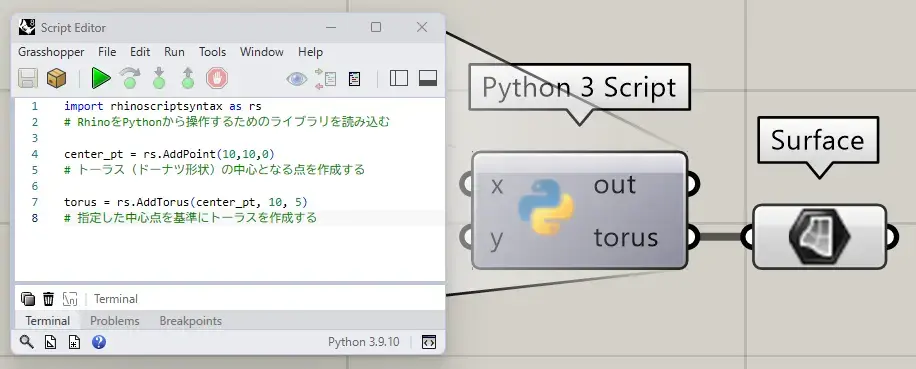Click the copy terminal output icon
Viewport: 916px width, 369px height.
[27, 299]
